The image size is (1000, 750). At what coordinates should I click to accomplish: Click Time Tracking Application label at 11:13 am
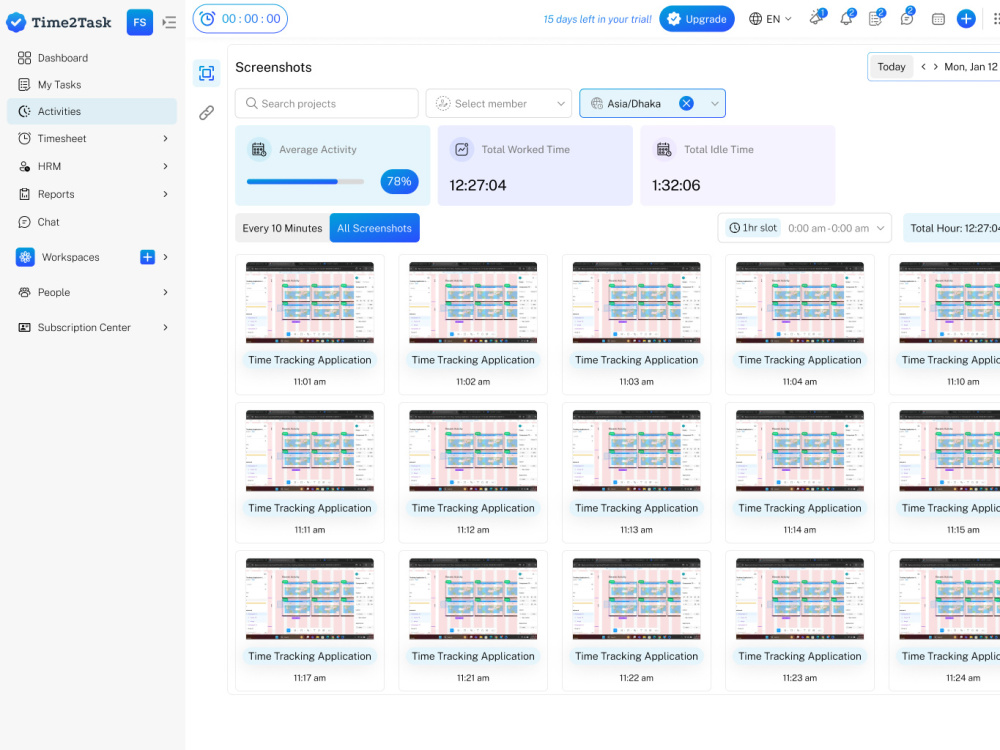click(x=636, y=508)
